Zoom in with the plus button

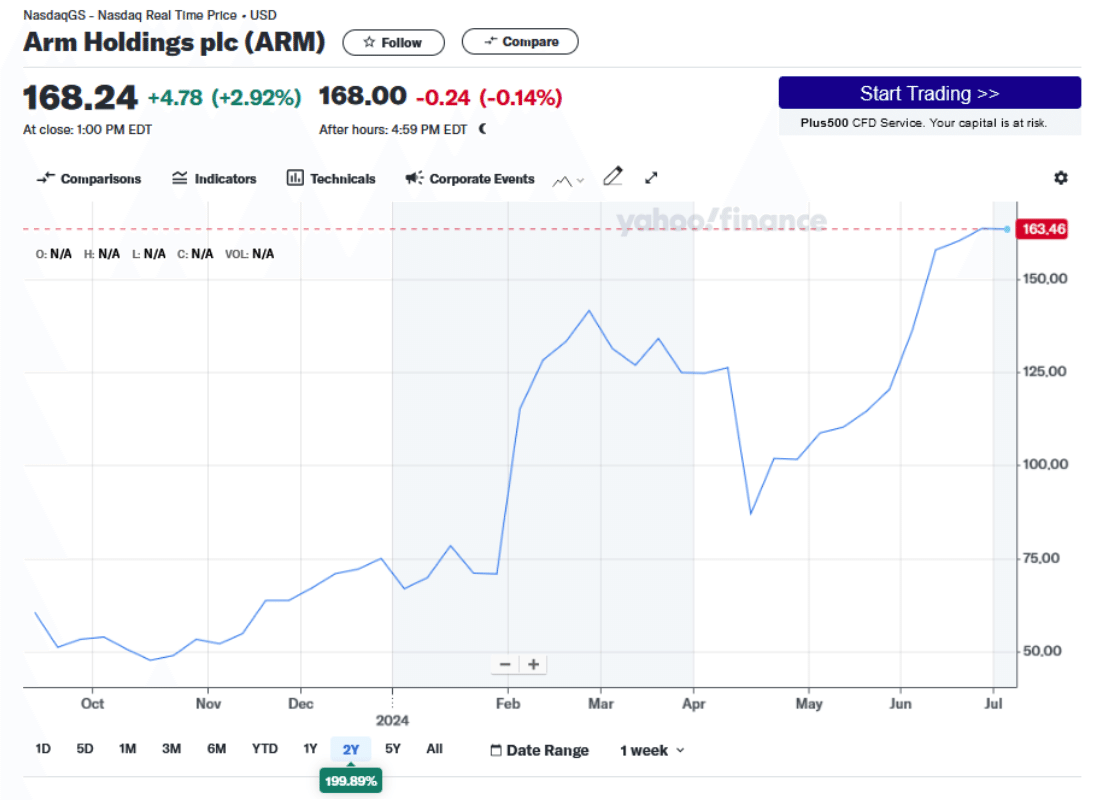[x=534, y=664]
